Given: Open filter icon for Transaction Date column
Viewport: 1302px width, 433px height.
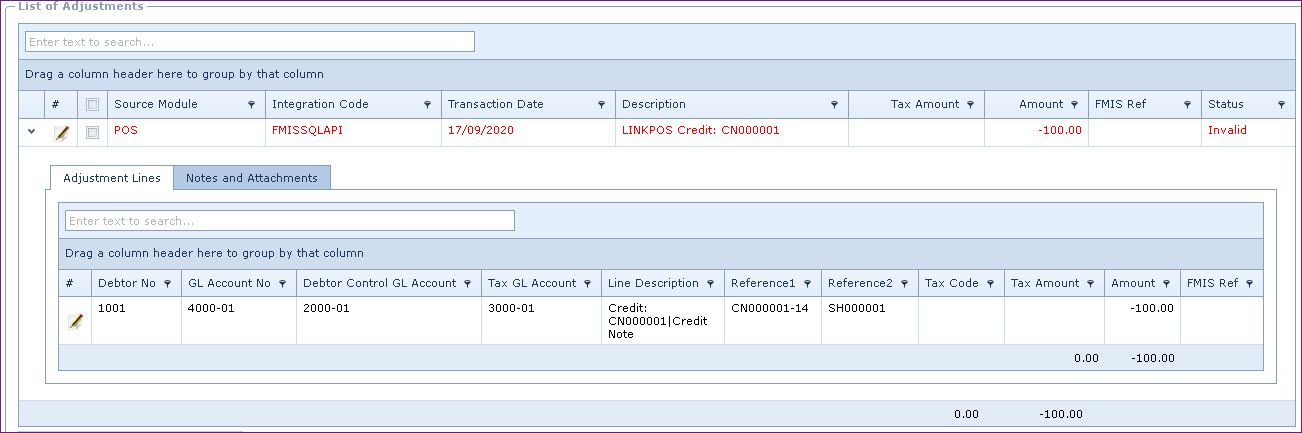Looking at the screenshot, I should pyautogui.click(x=601, y=105).
